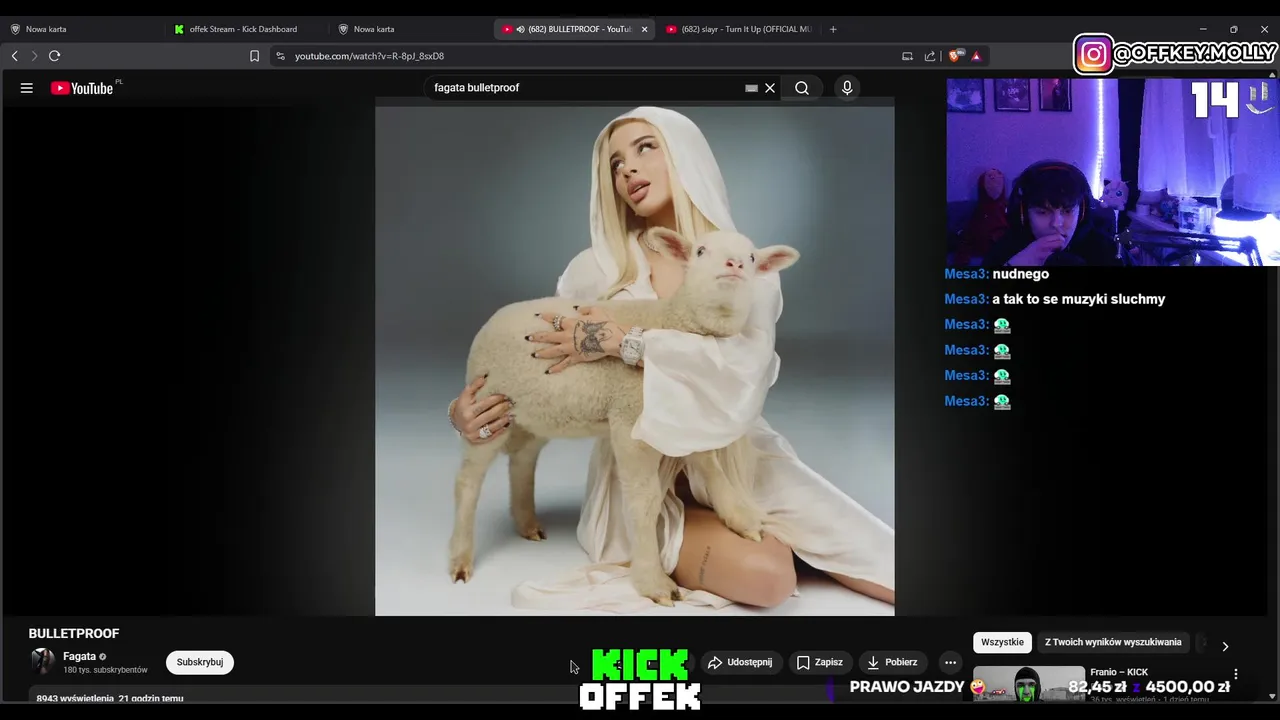Click the search magnifier button
The image size is (1280, 720).
(x=802, y=88)
